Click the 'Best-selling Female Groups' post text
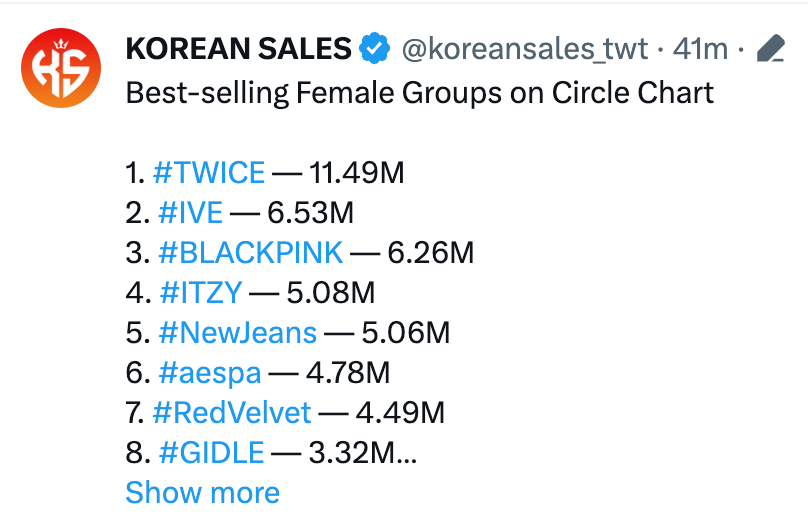808x520 pixels. click(x=419, y=93)
